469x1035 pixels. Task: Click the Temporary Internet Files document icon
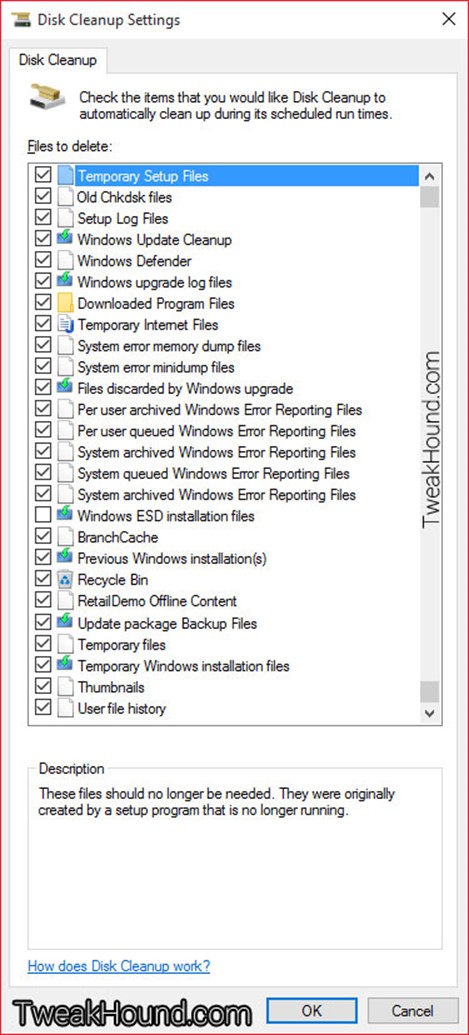(65, 325)
